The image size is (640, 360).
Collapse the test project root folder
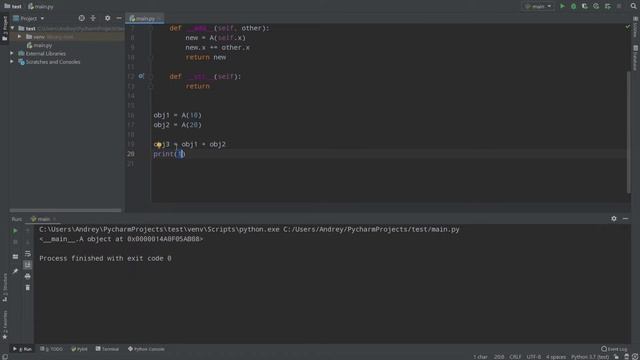tap(13, 28)
